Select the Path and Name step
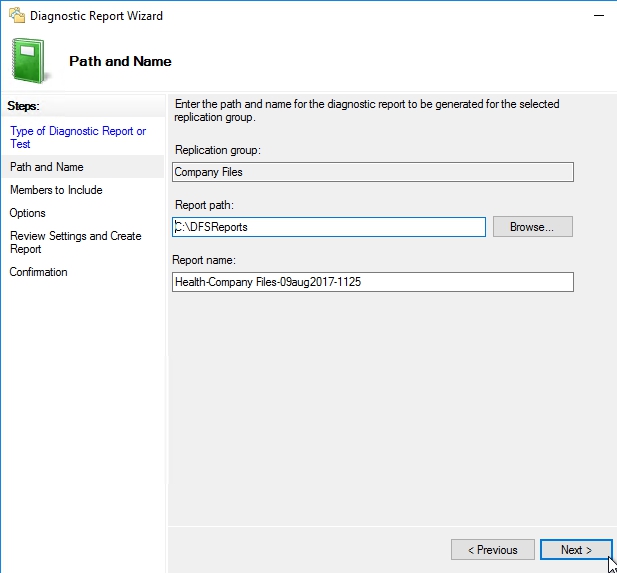Screen dimensions: 617x573 (x=47, y=167)
